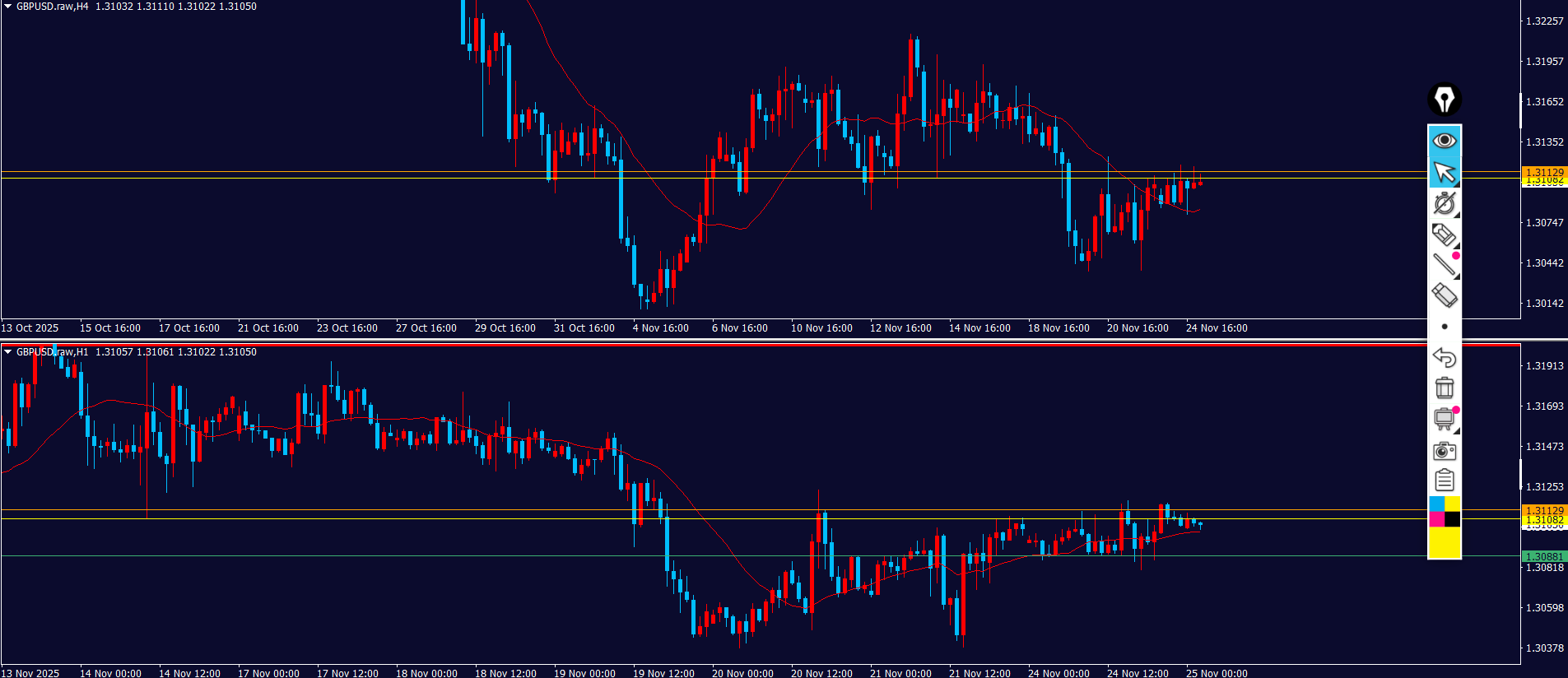Open the whiteboard easel tool
Image resolution: width=1568 pixels, height=678 pixels.
point(1444,419)
